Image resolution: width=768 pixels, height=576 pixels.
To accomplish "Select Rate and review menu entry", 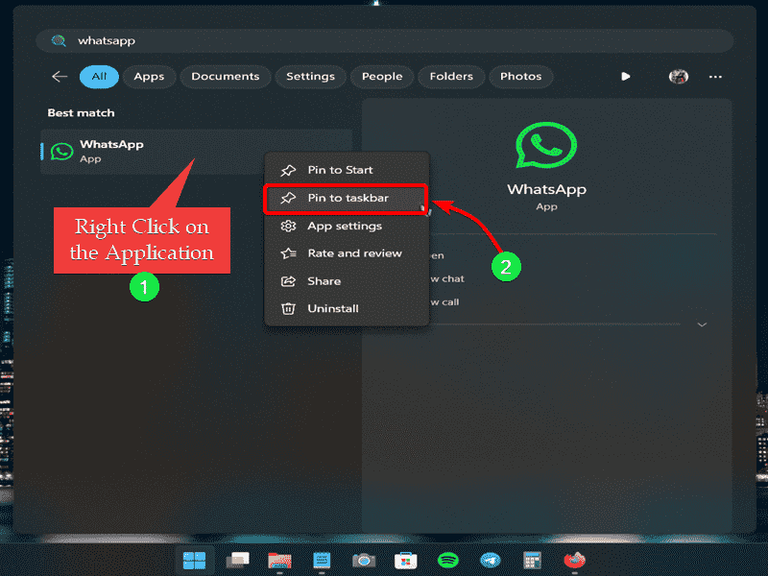I will (x=346, y=253).
